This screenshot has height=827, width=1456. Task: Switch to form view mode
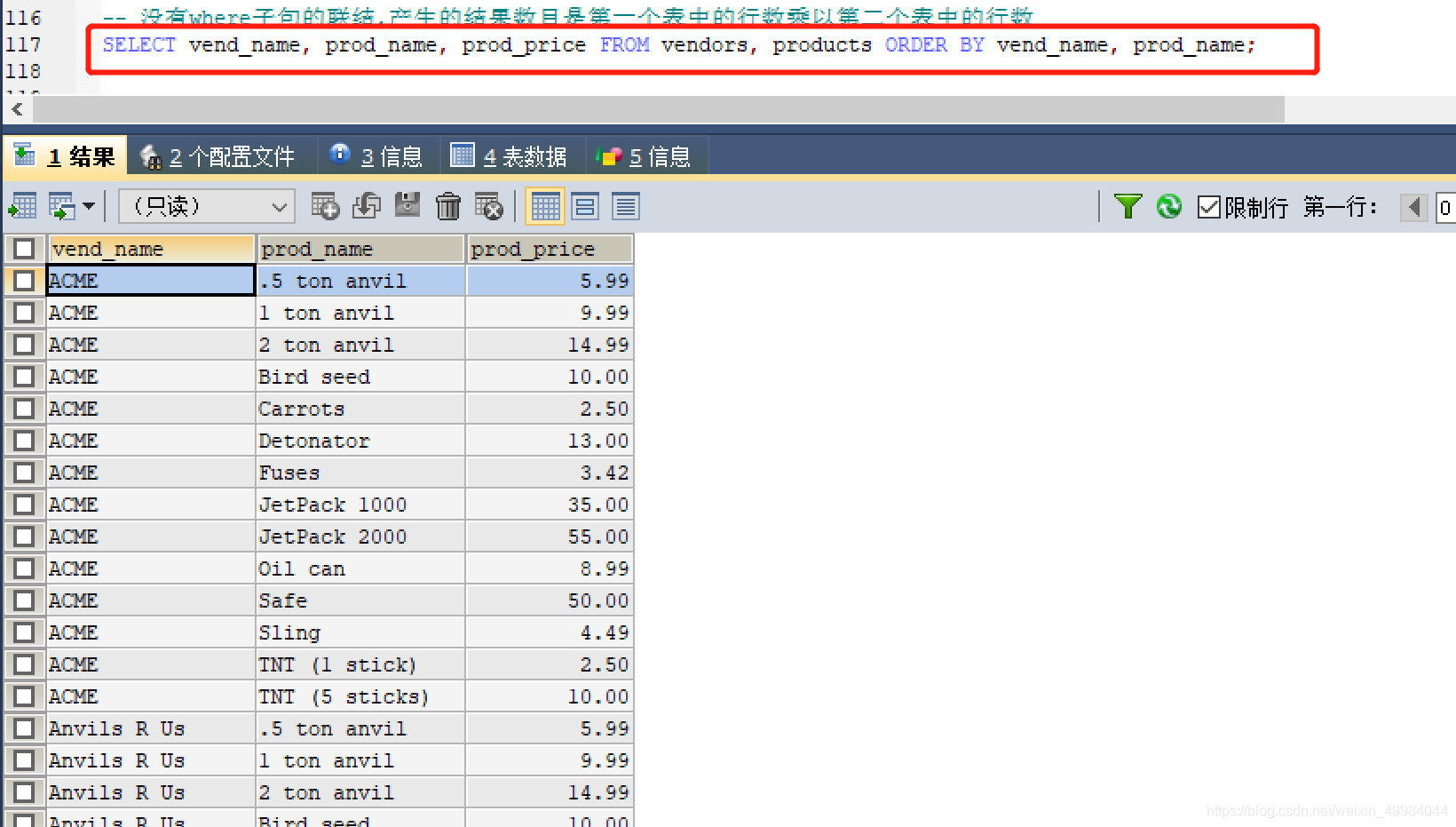point(585,207)
